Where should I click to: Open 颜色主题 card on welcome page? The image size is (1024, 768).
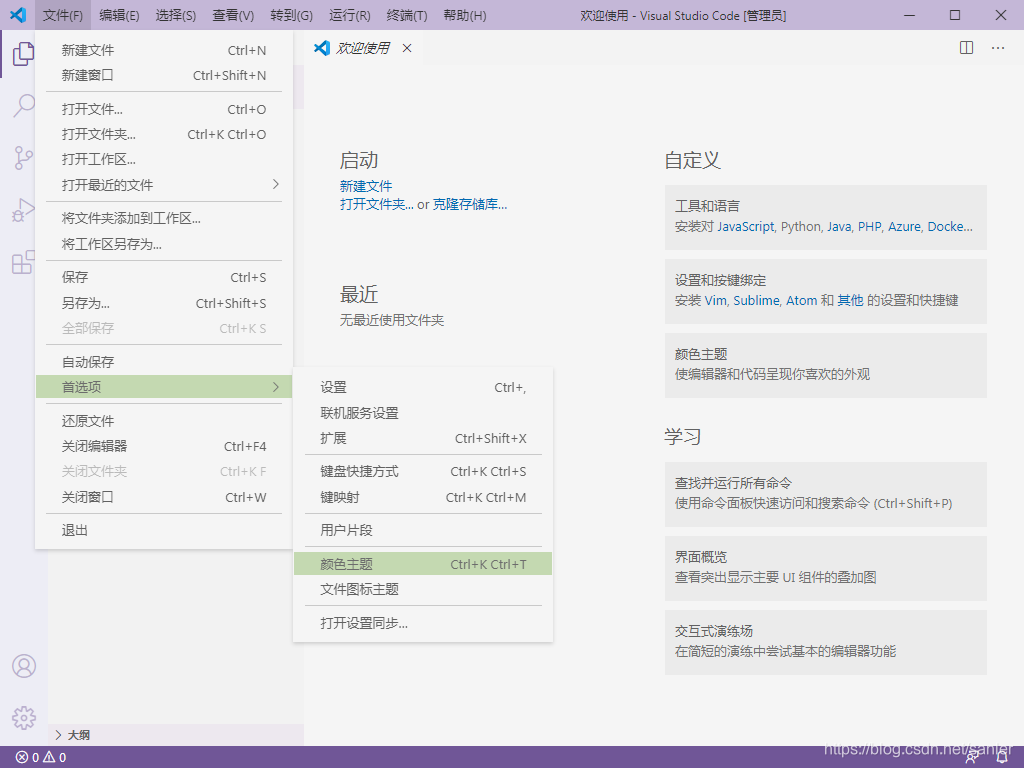(825, 365)
